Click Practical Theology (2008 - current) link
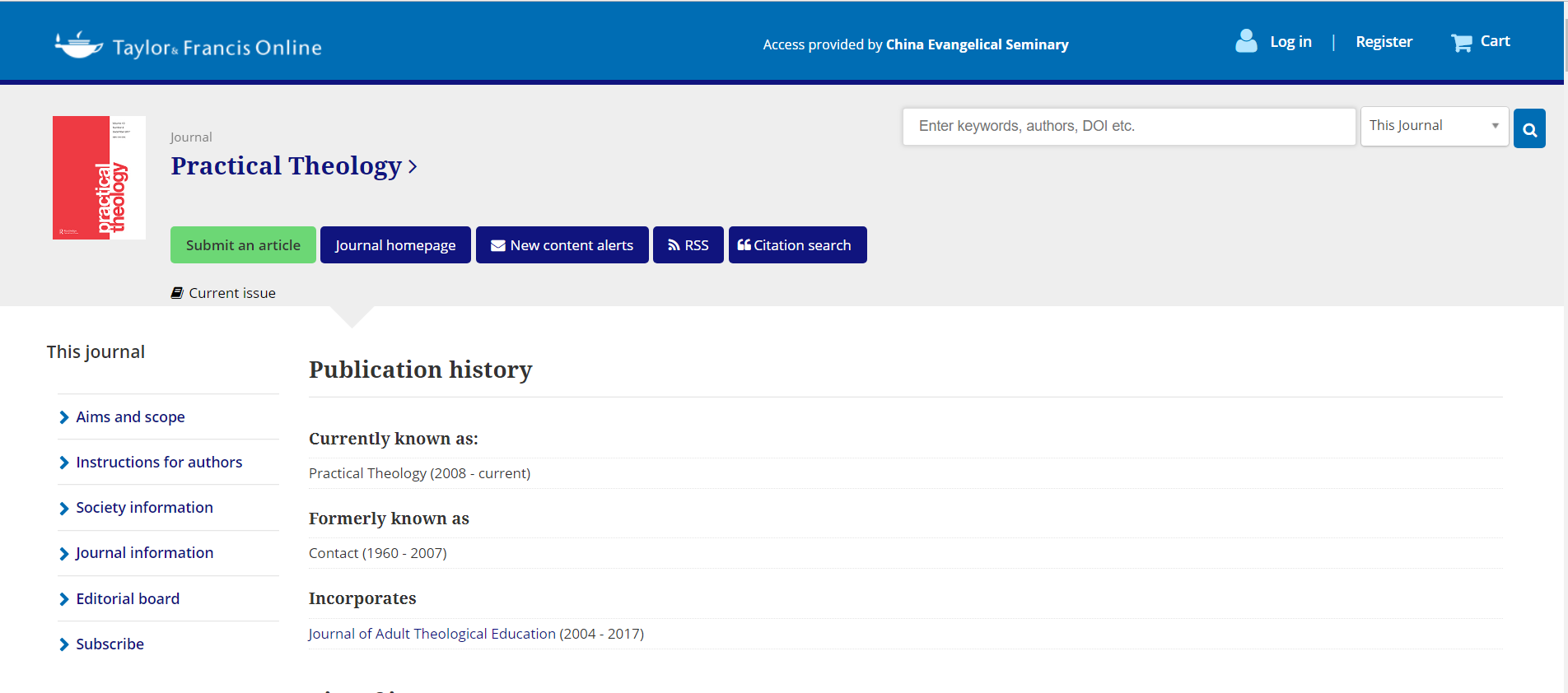The image size is (1568, 693). pyautogui.click(x=419, y=473)
